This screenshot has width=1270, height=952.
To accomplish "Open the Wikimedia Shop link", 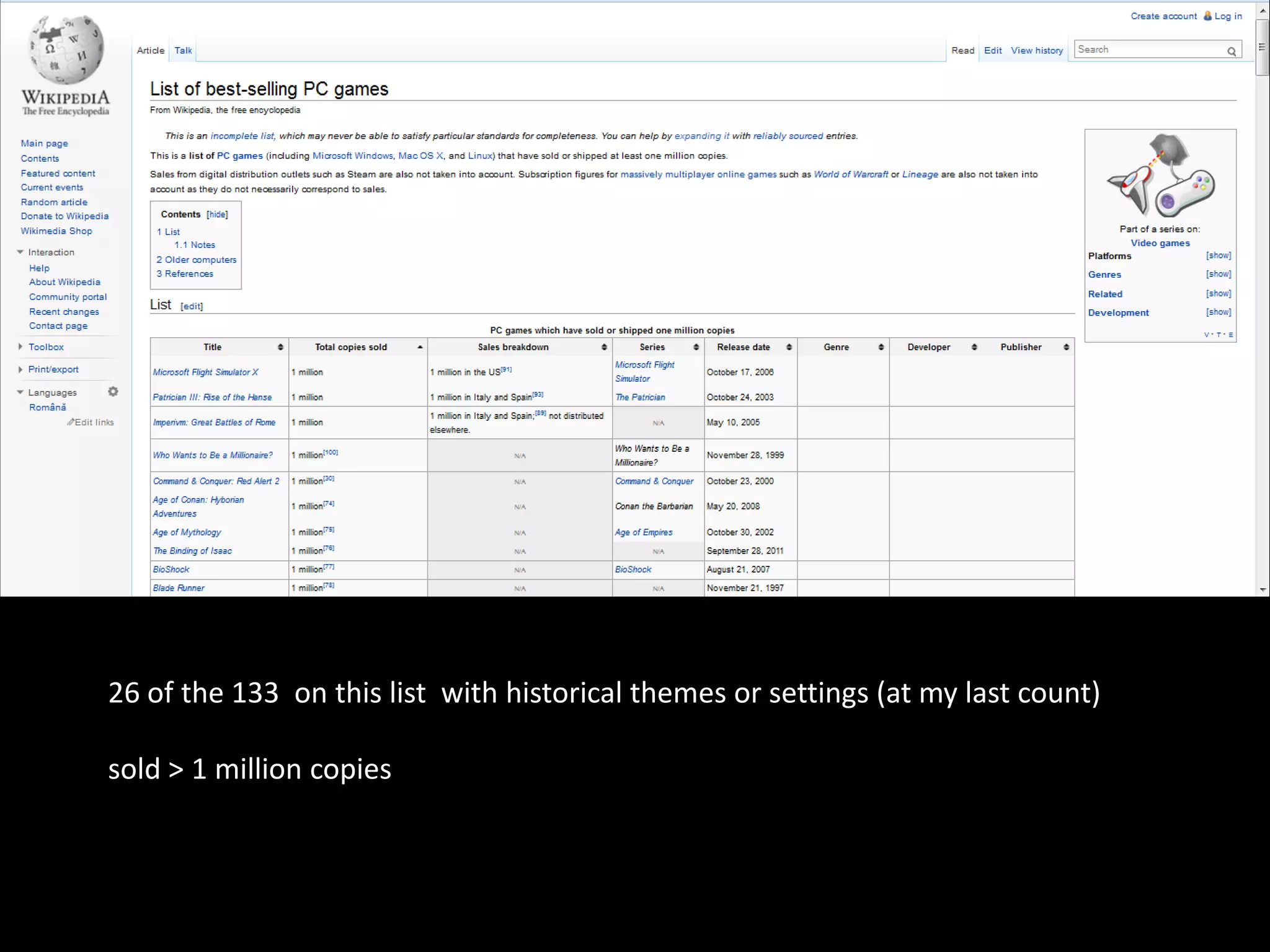I will click(x=56, y=231).
